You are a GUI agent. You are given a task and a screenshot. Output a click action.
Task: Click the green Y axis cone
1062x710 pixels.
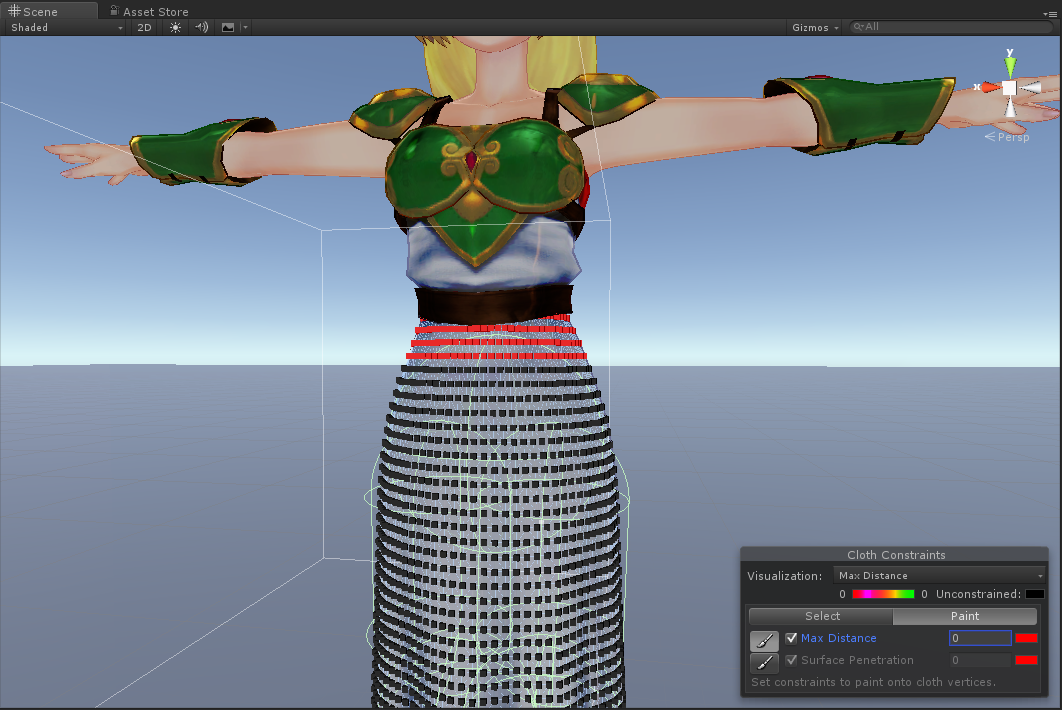pyautogui.click(x=1010, y=66)
